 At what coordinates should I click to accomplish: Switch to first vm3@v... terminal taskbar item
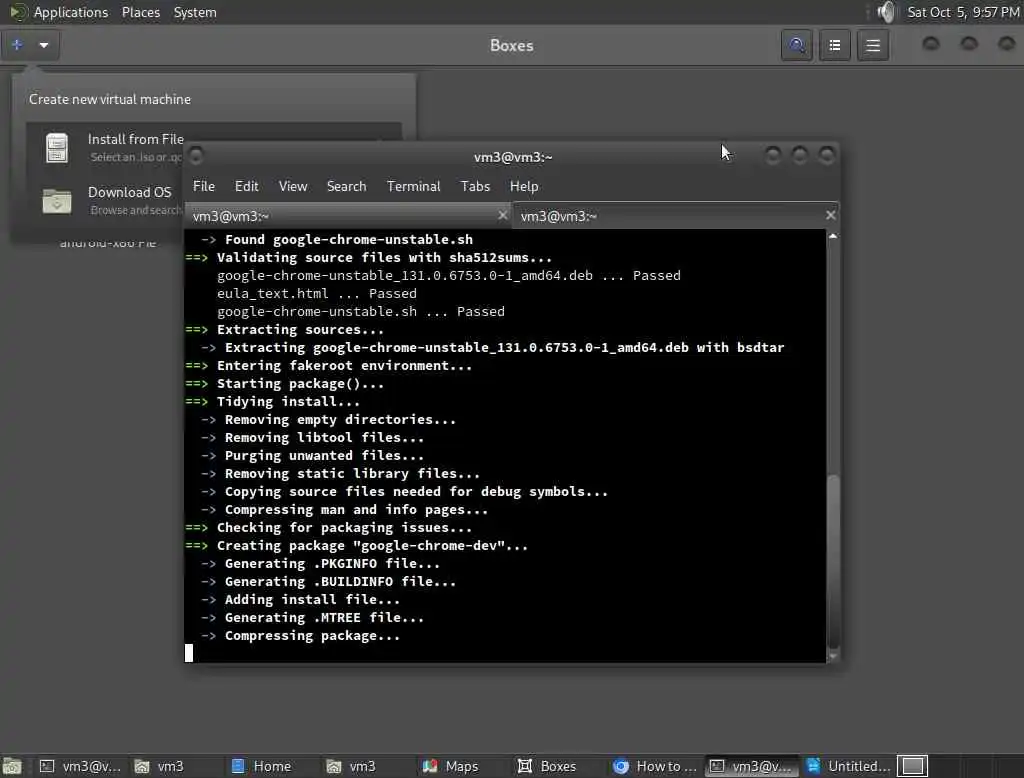click(x=80, y=766)
